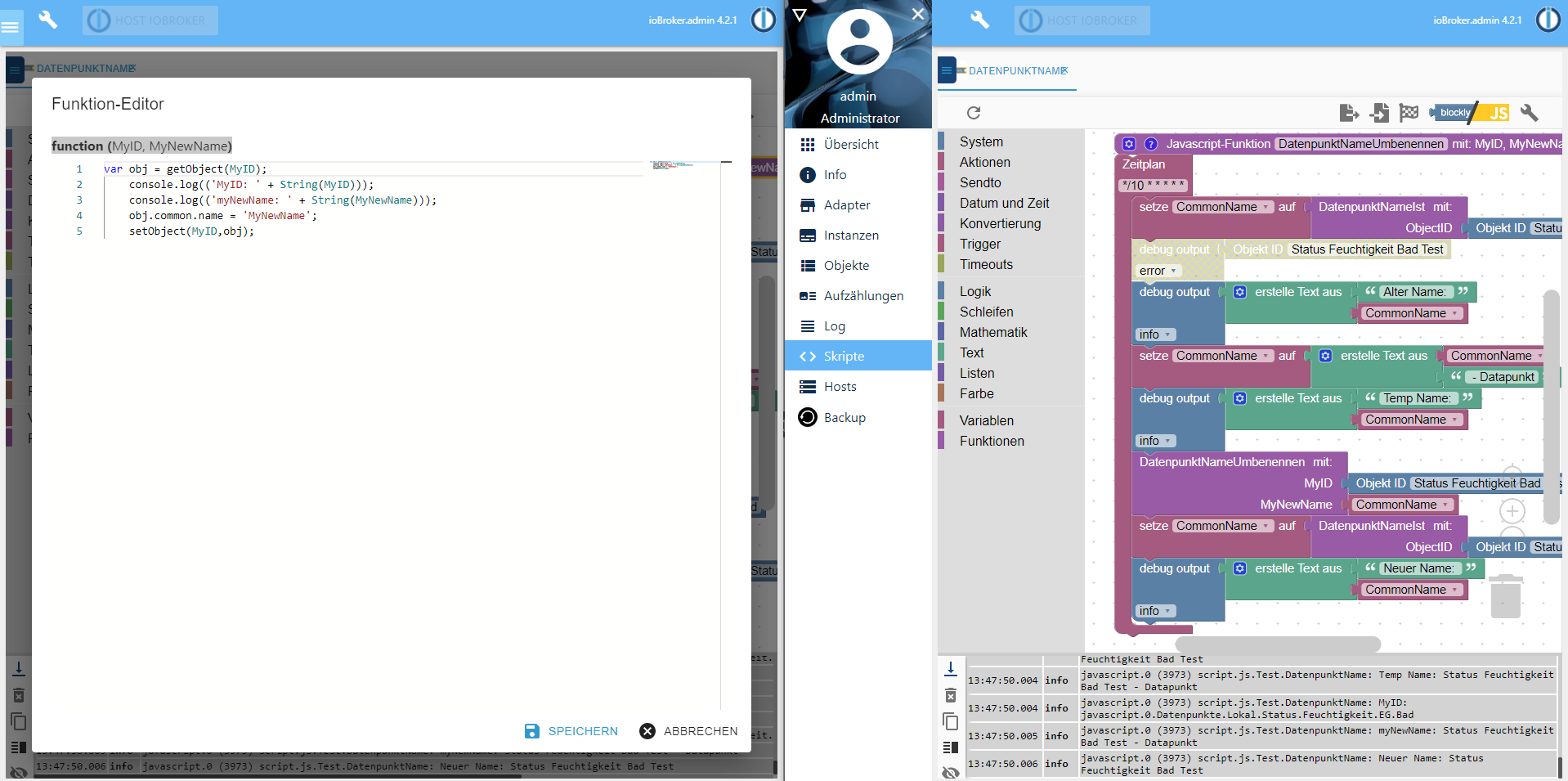Open Backup in the sidebar
Image resolution: width=1568 pixels, height=781 pixels.
pos(858,417)
